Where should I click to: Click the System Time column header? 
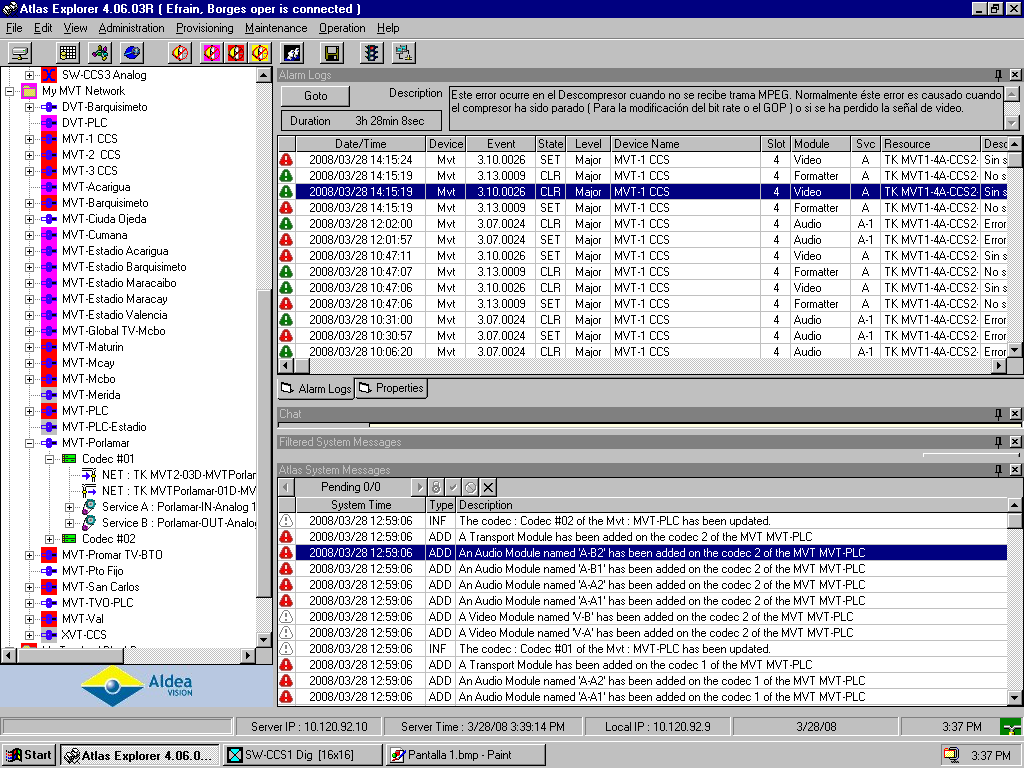[x=360, y=505]
